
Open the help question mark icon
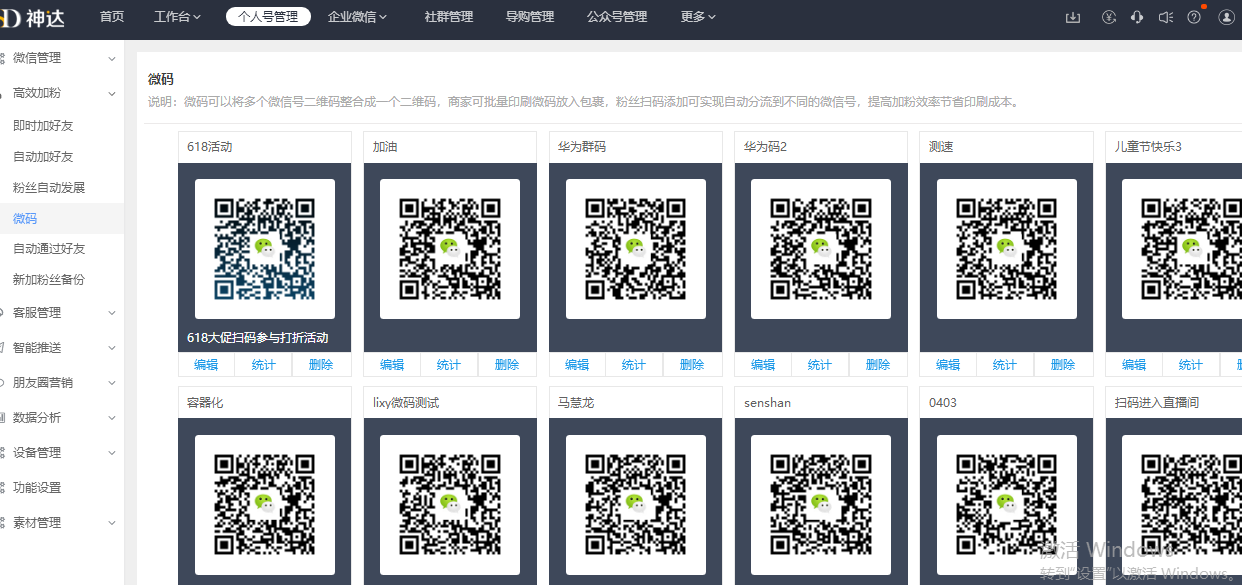(1194, 17)
